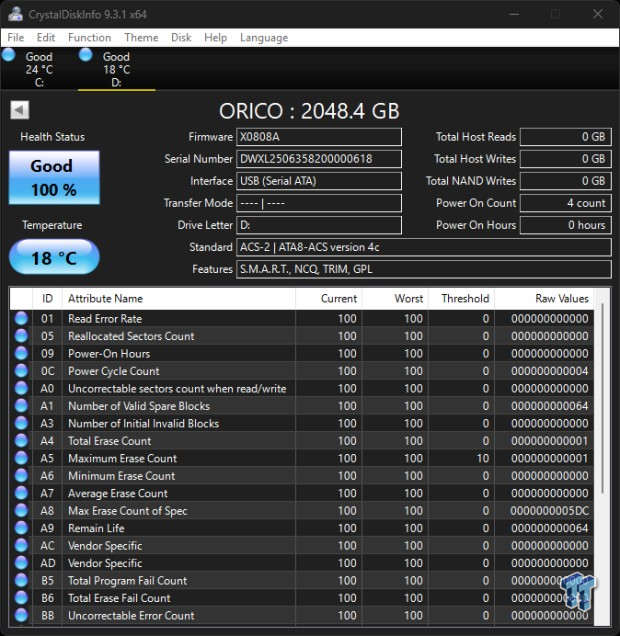Open the Edit menu
The height and width of the screenshot is (636, 620).
tap(45, 37)
